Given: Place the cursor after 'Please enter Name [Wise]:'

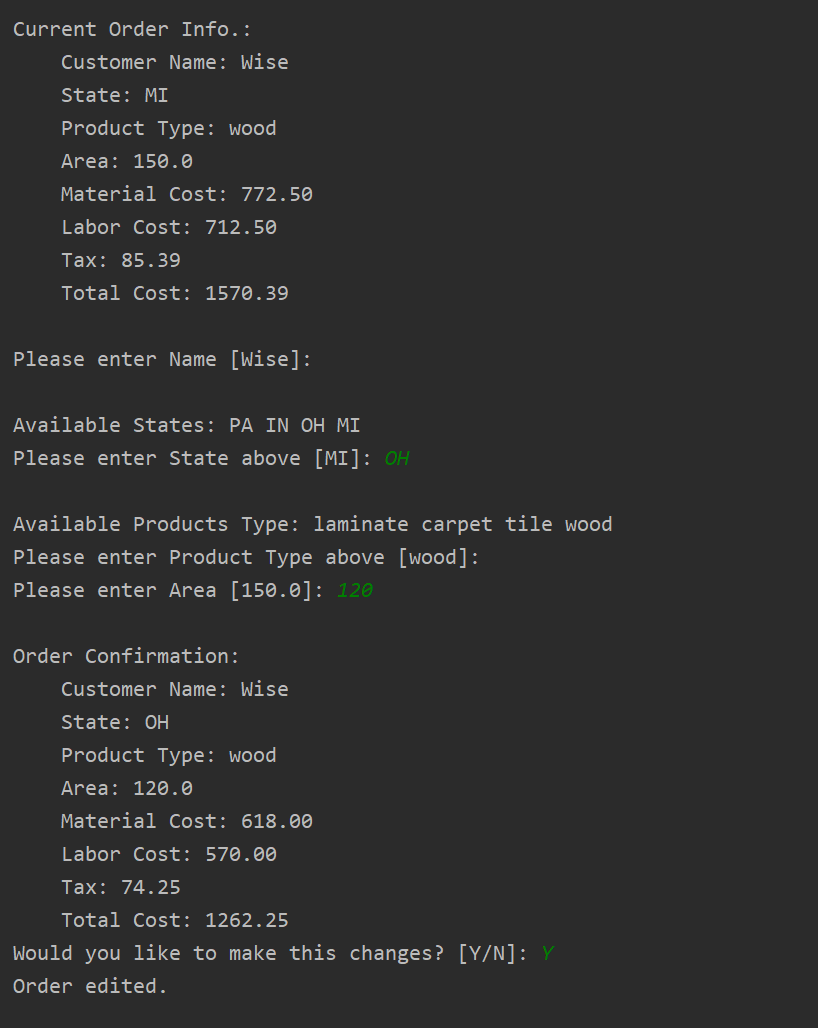Looking at the screenshot, I should pyautogui.click(x=315, y=359).
